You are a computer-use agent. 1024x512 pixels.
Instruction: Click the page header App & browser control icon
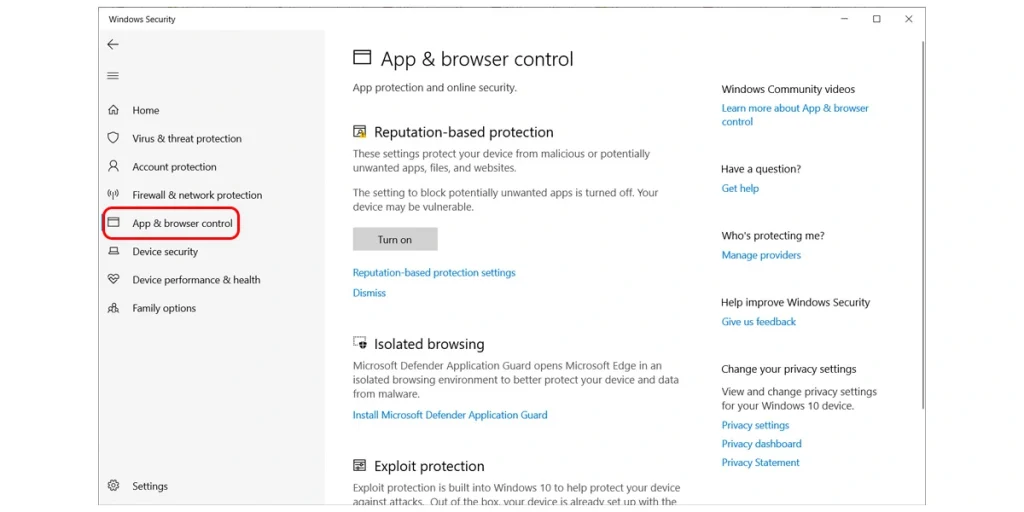pos(362,57)
